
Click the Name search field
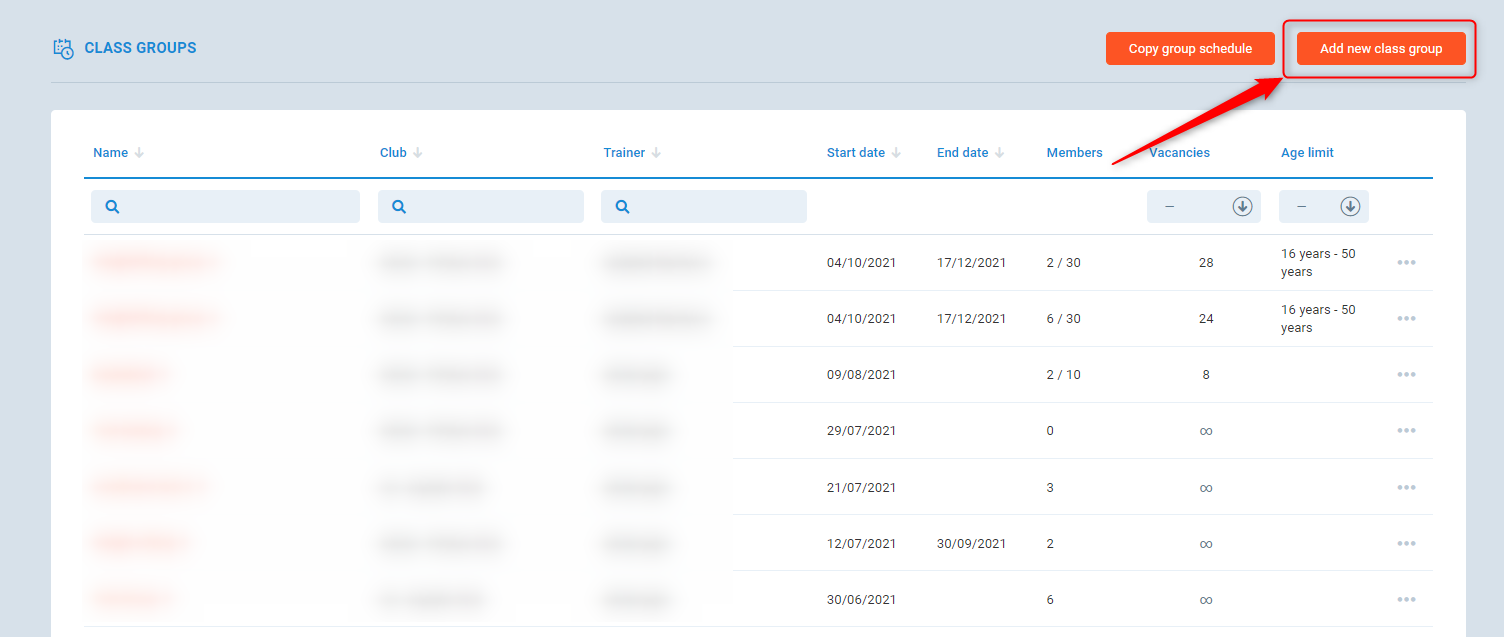point(225,207)
